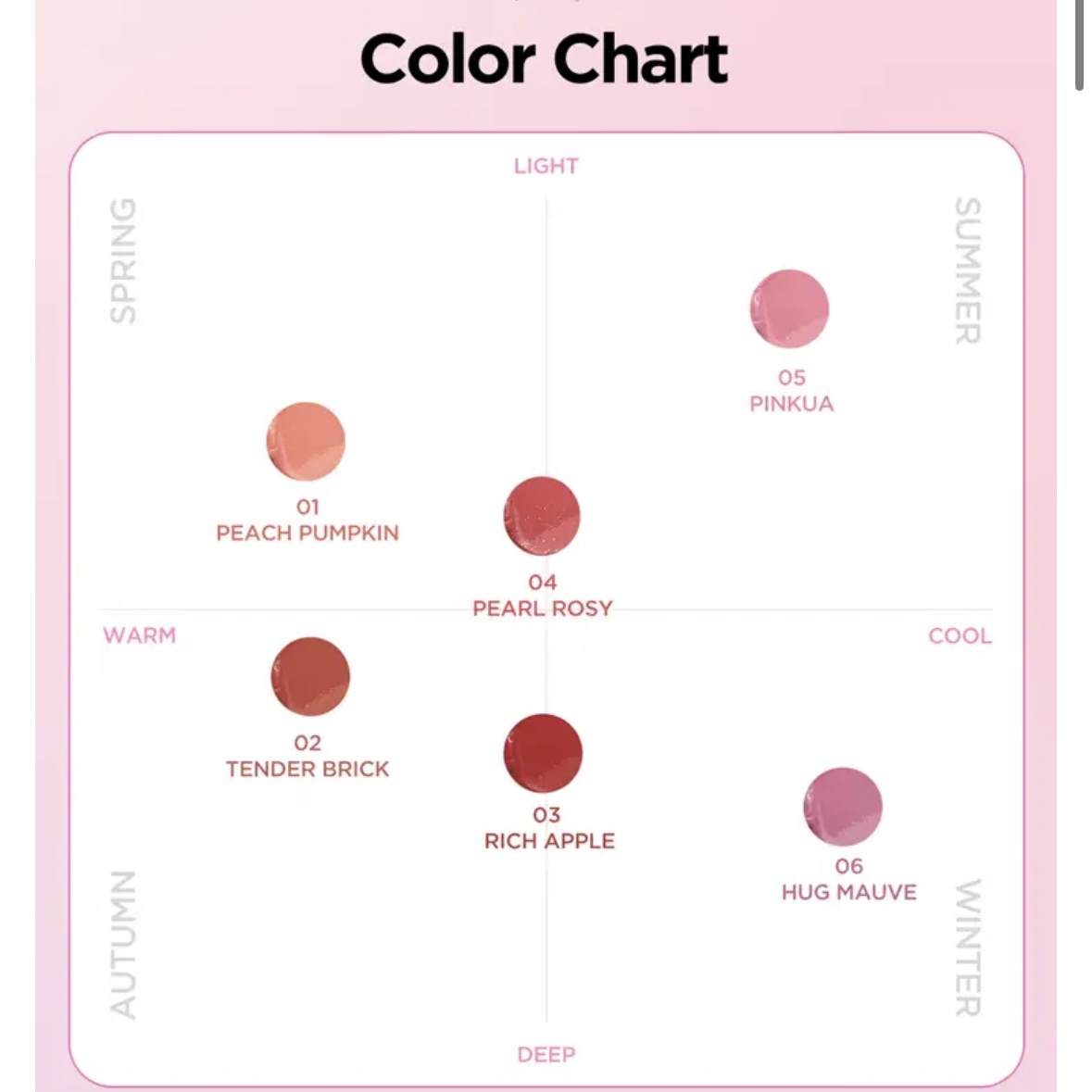Click the "05 PINKUA" text label
Image resolution: width=1092 pixels, height=1092 pixels.
(x=791, y=391)
